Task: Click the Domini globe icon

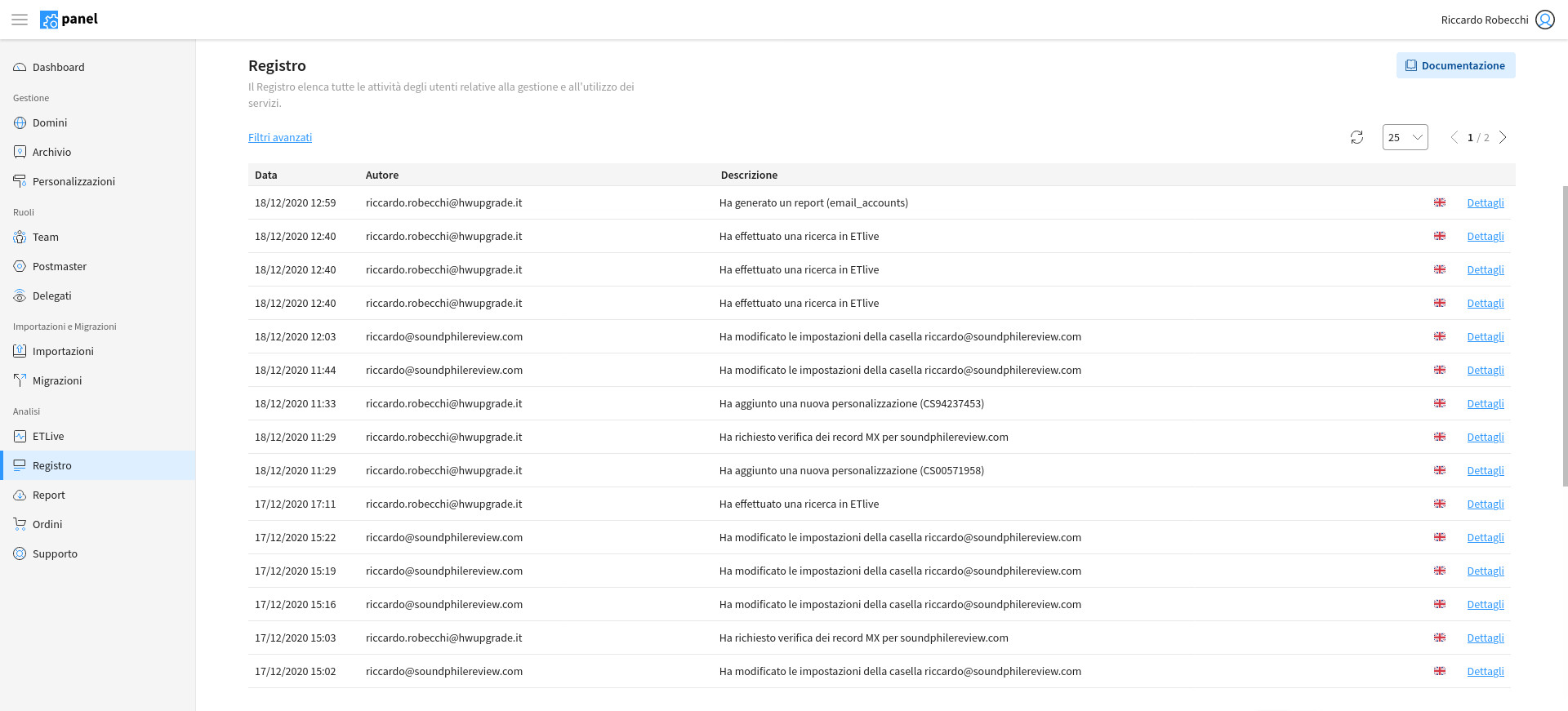Action: (20, 122)
